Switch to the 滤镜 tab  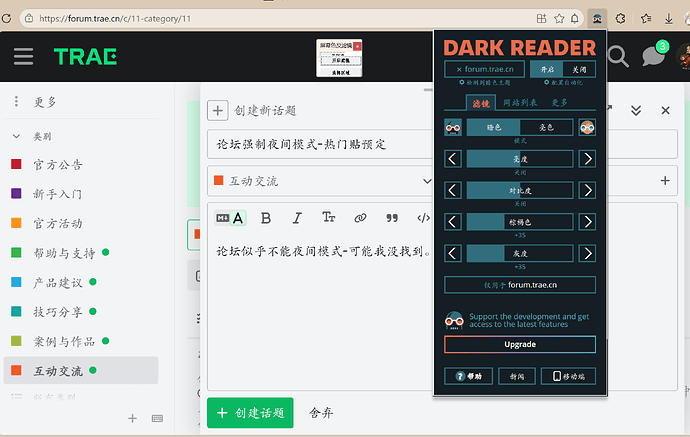[x=481, y=103]
